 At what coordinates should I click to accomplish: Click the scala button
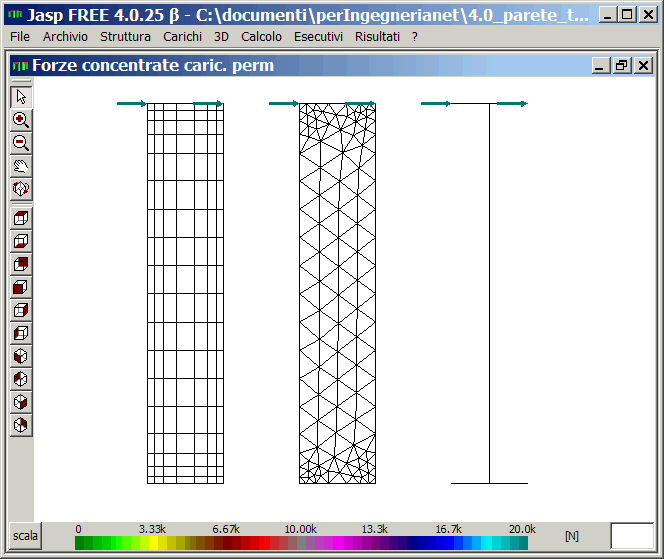(x=25, y=536)
